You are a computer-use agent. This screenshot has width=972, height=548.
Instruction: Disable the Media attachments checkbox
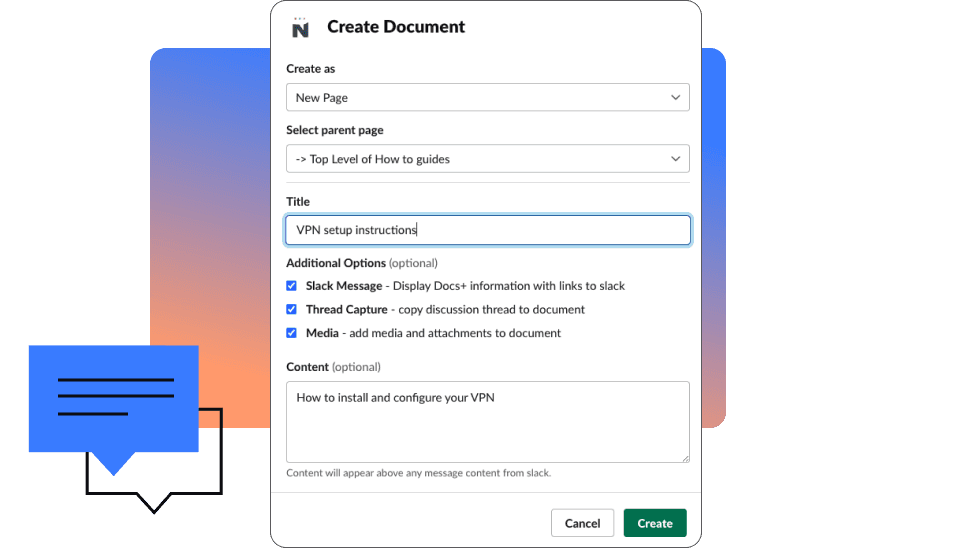click(x=292, y=333)
